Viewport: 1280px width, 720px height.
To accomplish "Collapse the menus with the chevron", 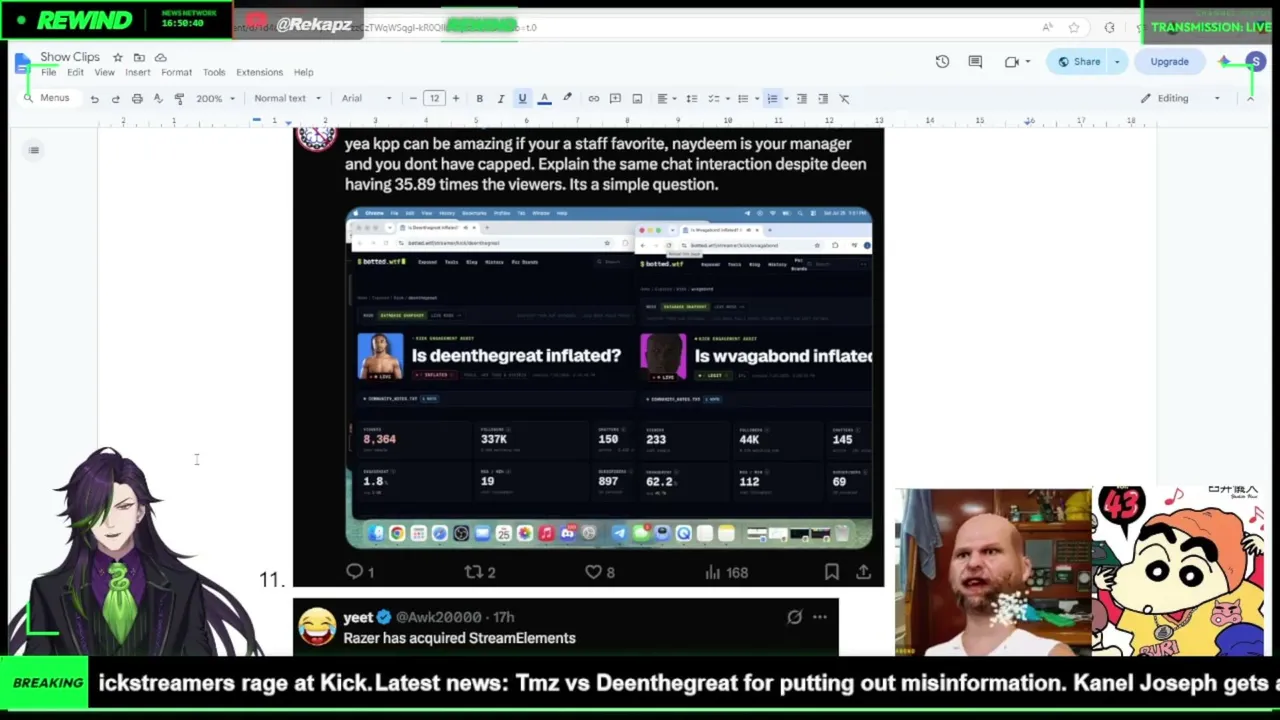I will point(1250,98).
